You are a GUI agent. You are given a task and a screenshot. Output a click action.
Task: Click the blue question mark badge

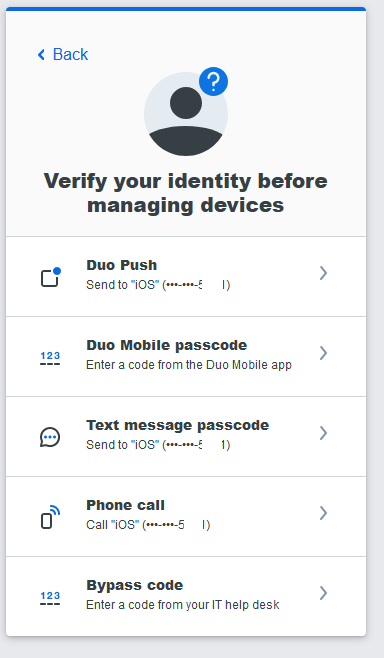pyautogui.click(x=213, y=81)
